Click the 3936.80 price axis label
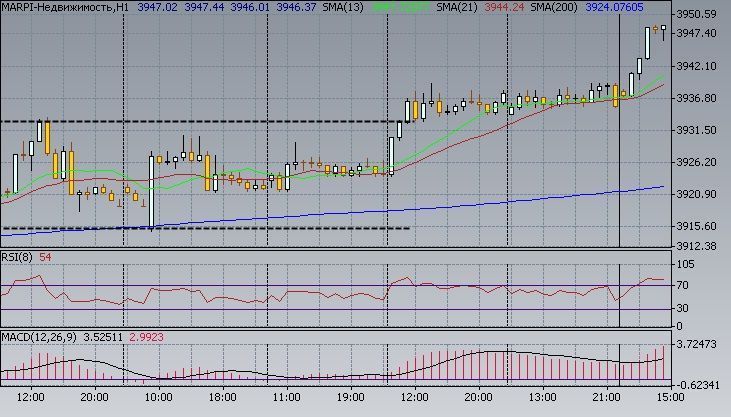 click(697, 98)
